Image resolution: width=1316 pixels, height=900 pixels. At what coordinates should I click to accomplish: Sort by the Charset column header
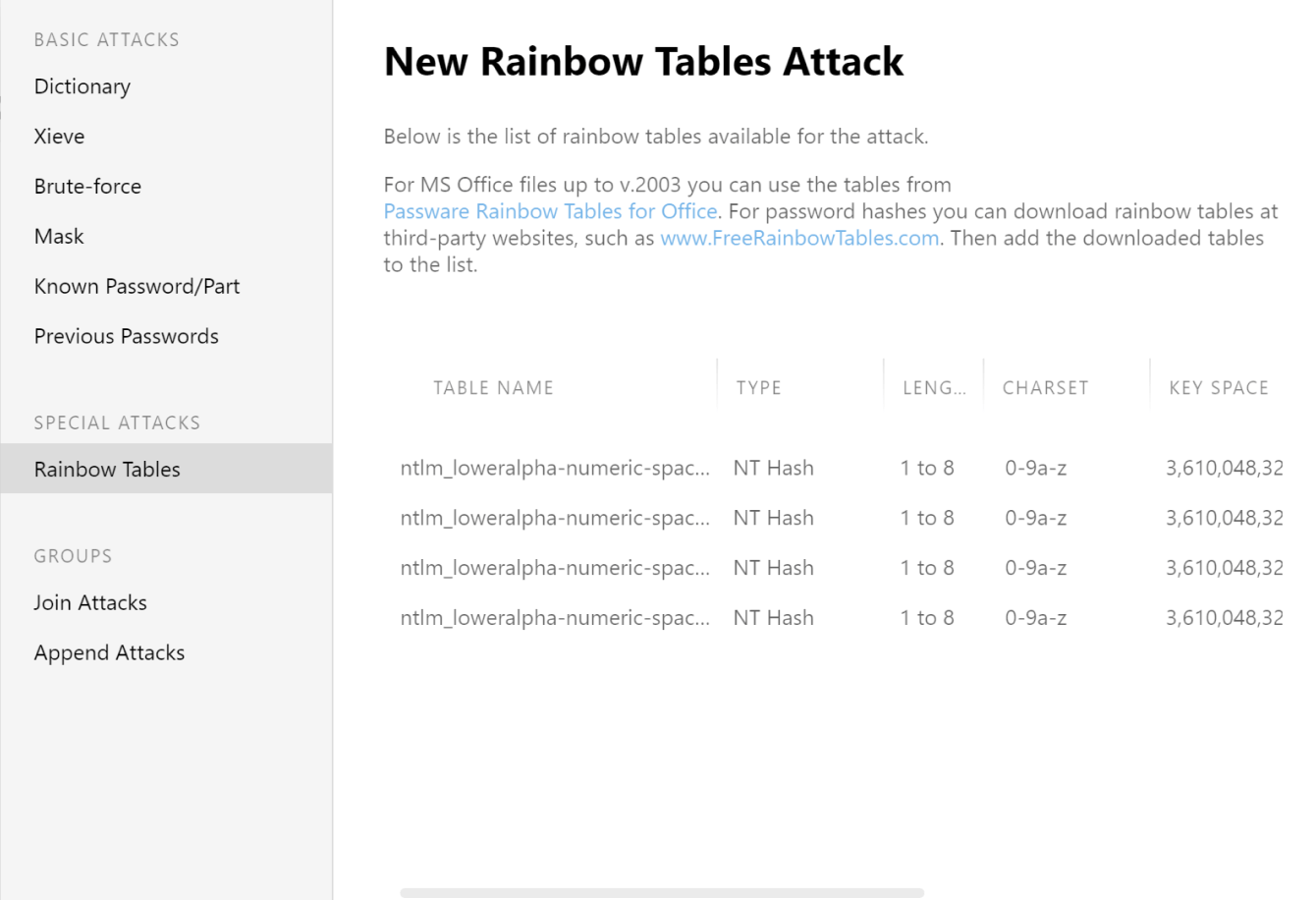(x=1045, y=388)
